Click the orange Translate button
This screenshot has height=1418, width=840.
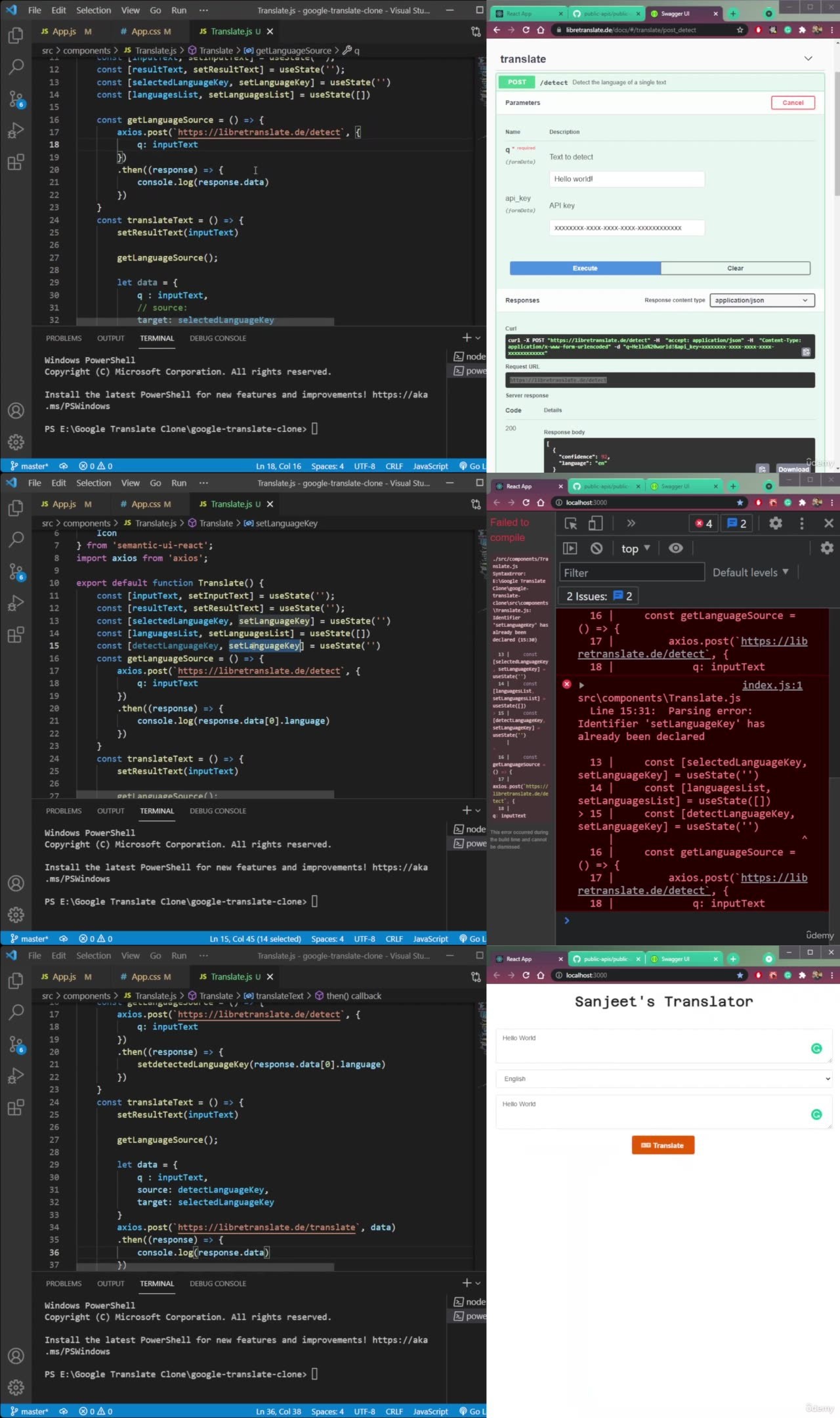tap(663, 1145)
